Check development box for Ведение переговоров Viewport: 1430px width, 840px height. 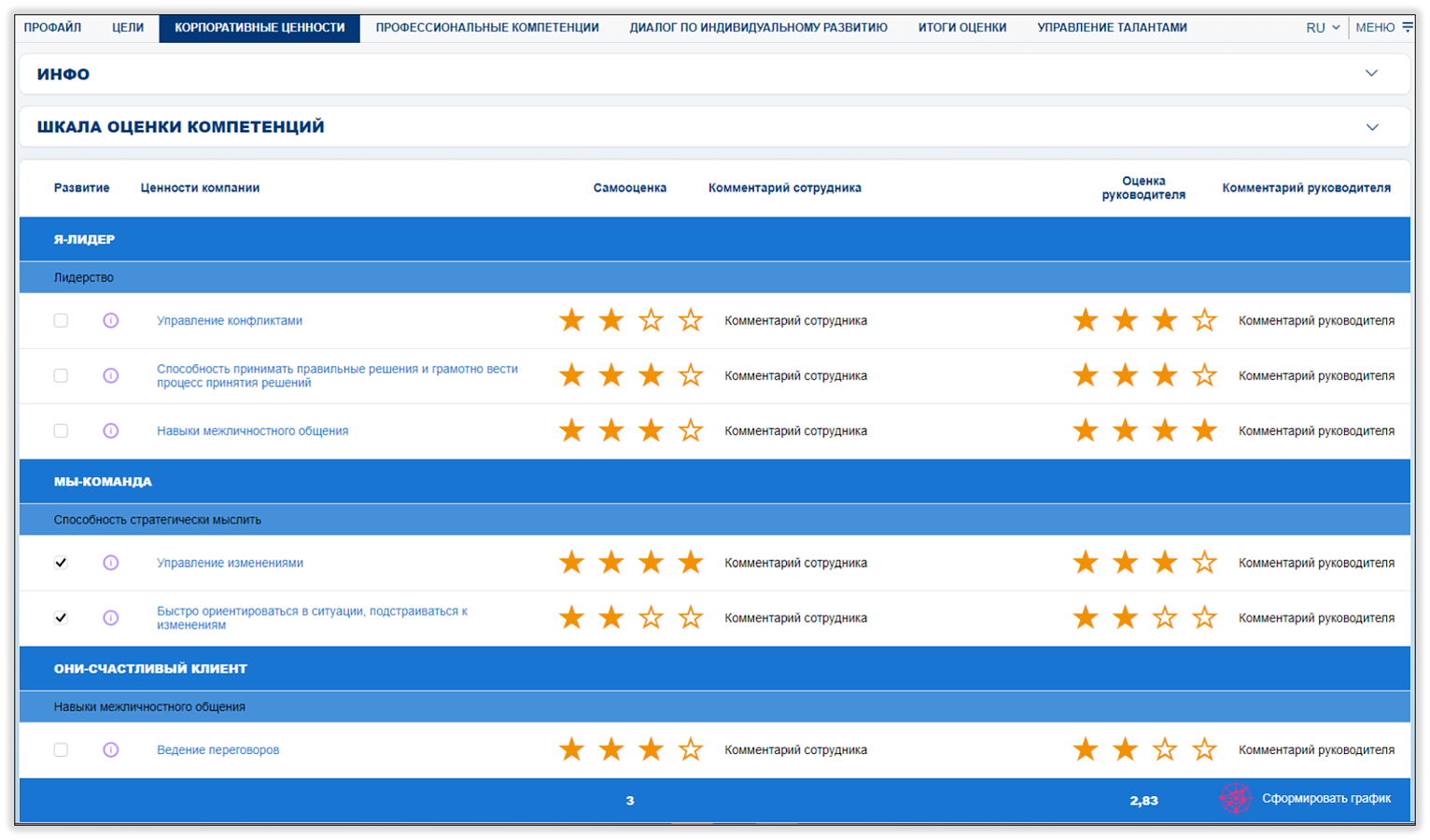coord(61,749)
